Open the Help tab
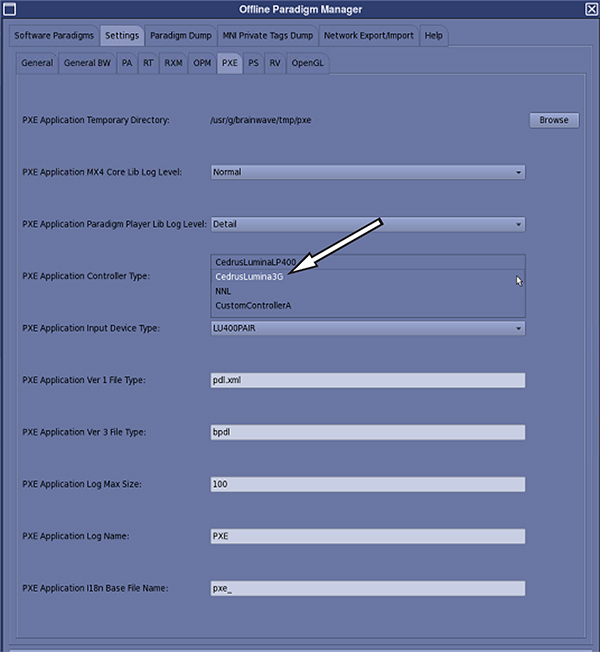The width and height of the screenshot is (600, 652). (433, 36)
